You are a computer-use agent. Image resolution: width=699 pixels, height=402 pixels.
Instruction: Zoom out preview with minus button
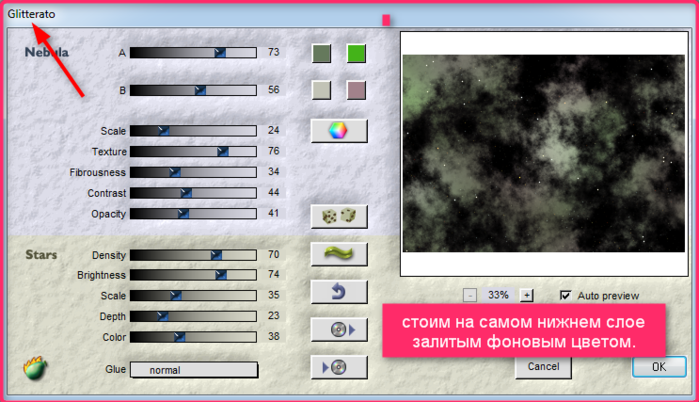tap(470, 295)
